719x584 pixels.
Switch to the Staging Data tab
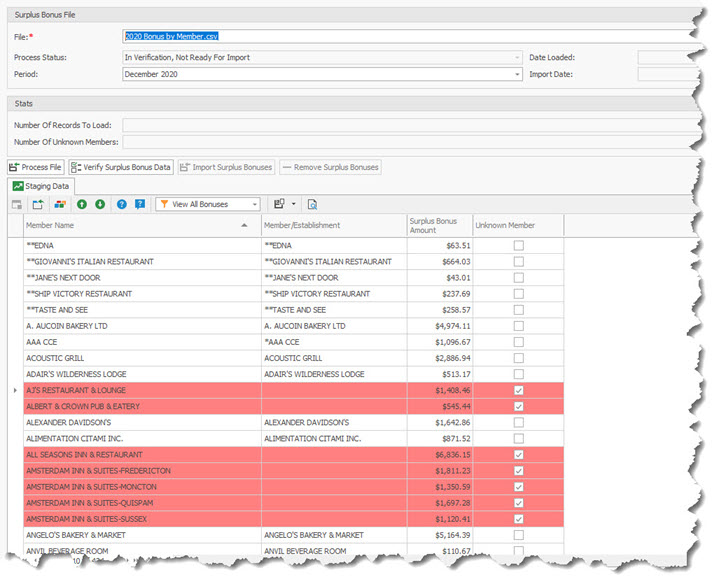click(x=42, y=186)
